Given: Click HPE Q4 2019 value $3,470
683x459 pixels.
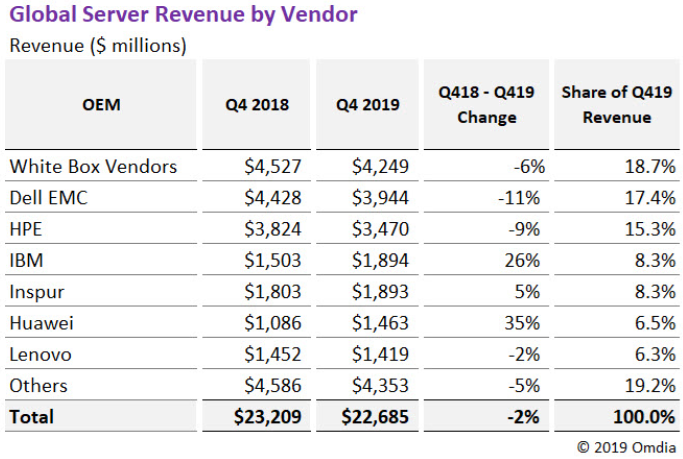Looking at the screenshot, I should tap(380, 230).
